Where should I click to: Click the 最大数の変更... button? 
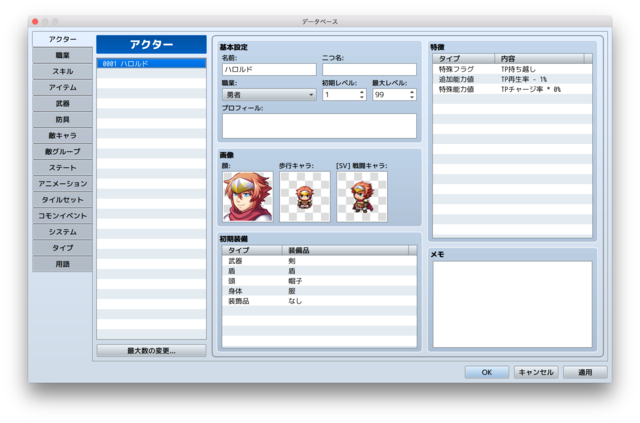pos(151,351)
